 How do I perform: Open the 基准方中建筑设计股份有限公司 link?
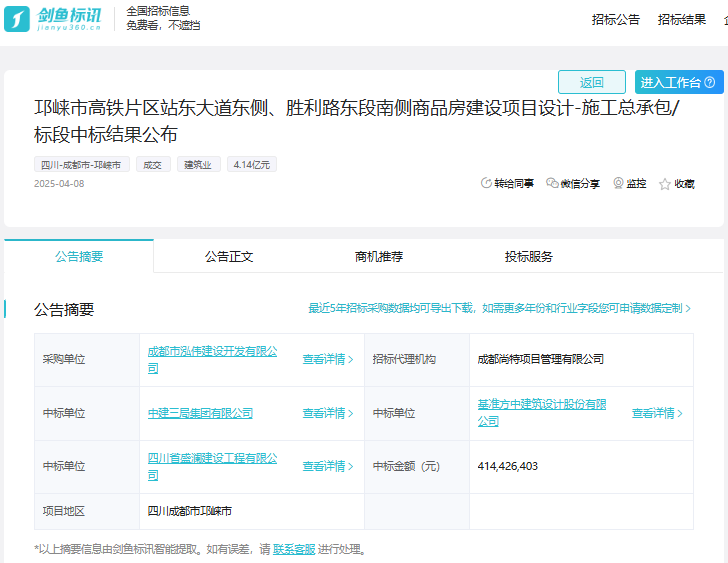tap(542, 413)
